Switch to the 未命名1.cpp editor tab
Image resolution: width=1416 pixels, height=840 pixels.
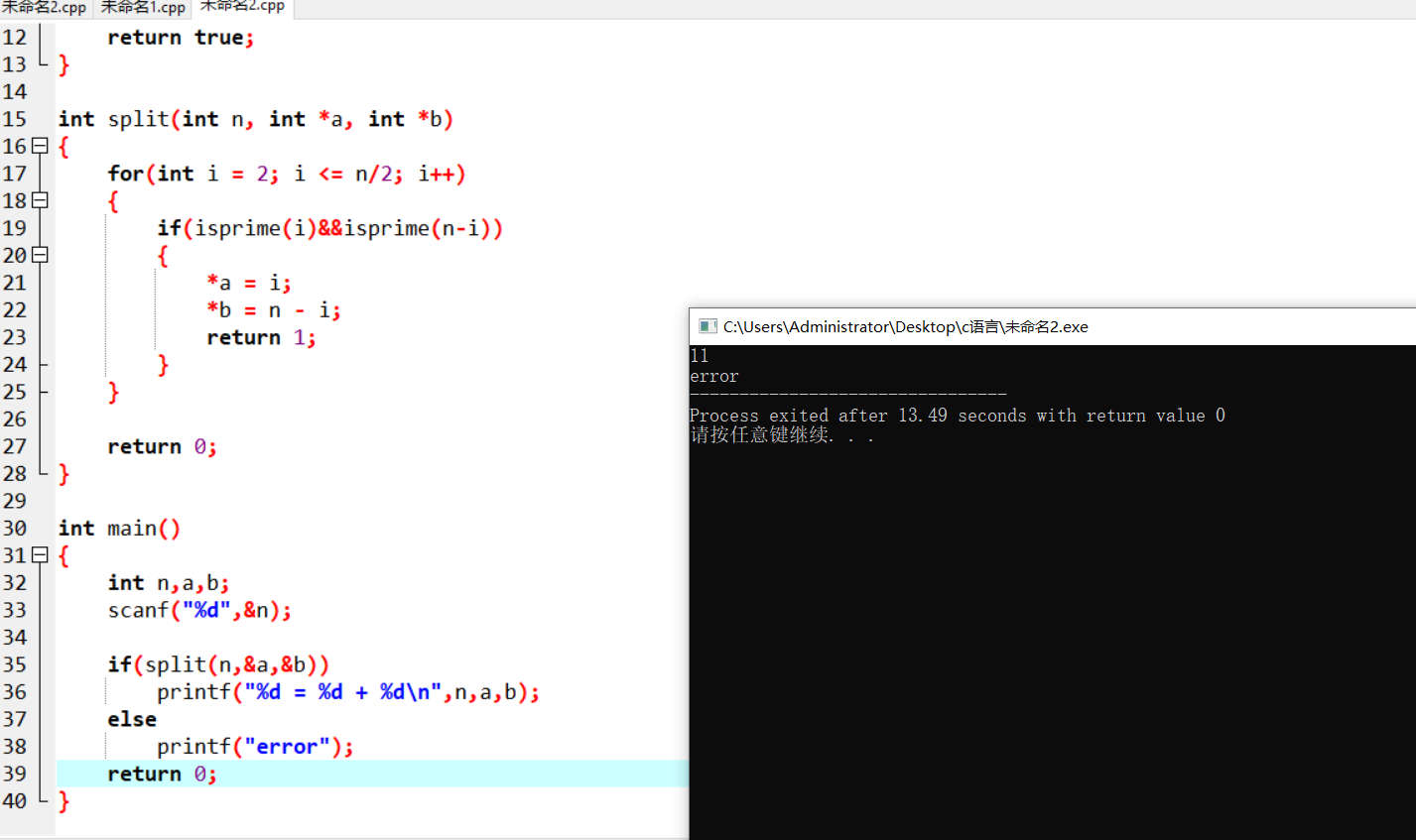(143, 8)
